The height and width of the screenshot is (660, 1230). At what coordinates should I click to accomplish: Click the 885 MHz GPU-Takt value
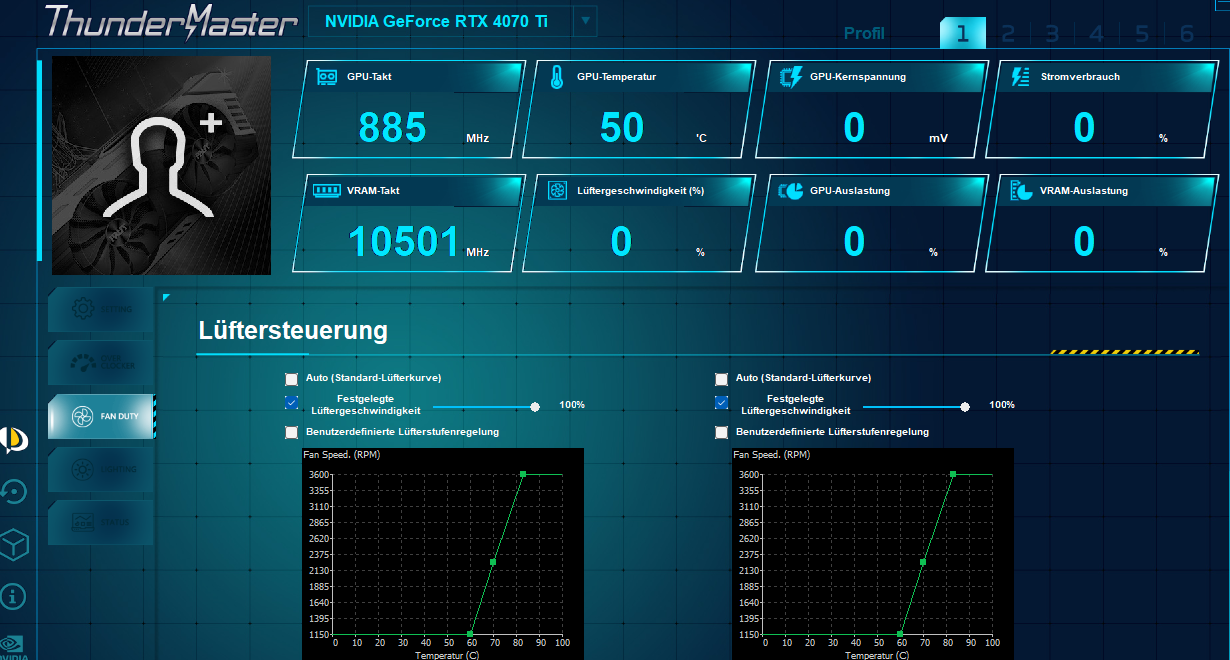[392, 128]
